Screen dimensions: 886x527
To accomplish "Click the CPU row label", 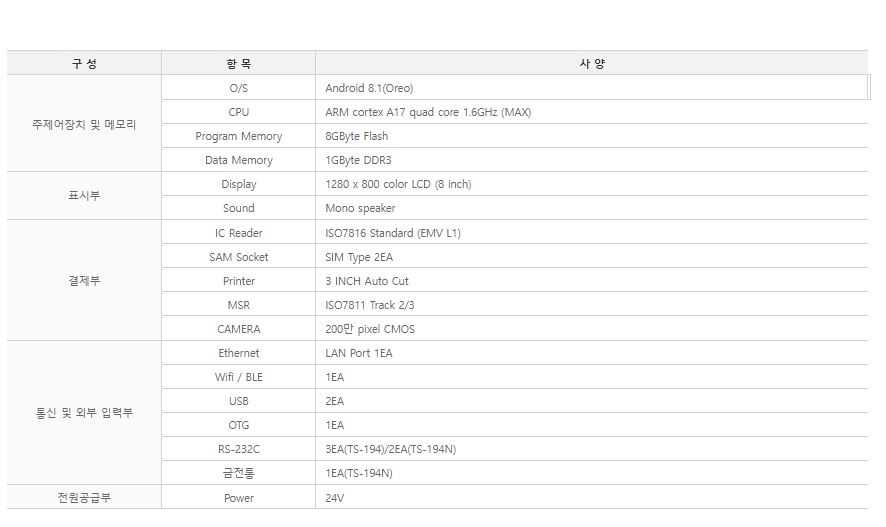I will click(238, 112).
